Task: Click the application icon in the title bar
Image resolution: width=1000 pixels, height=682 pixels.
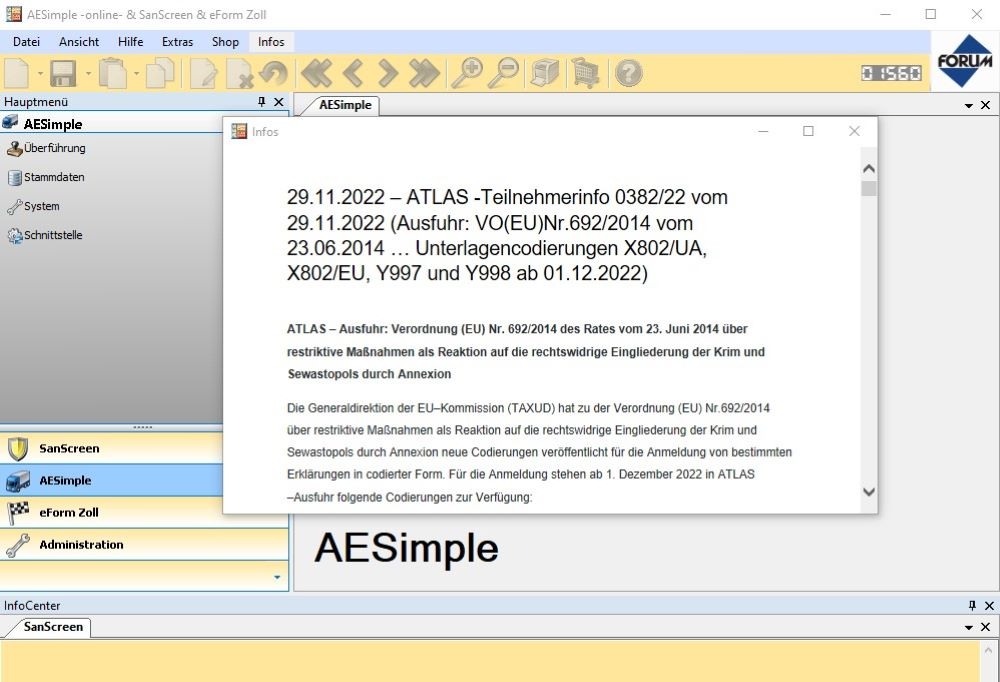Action: point(13,14)
